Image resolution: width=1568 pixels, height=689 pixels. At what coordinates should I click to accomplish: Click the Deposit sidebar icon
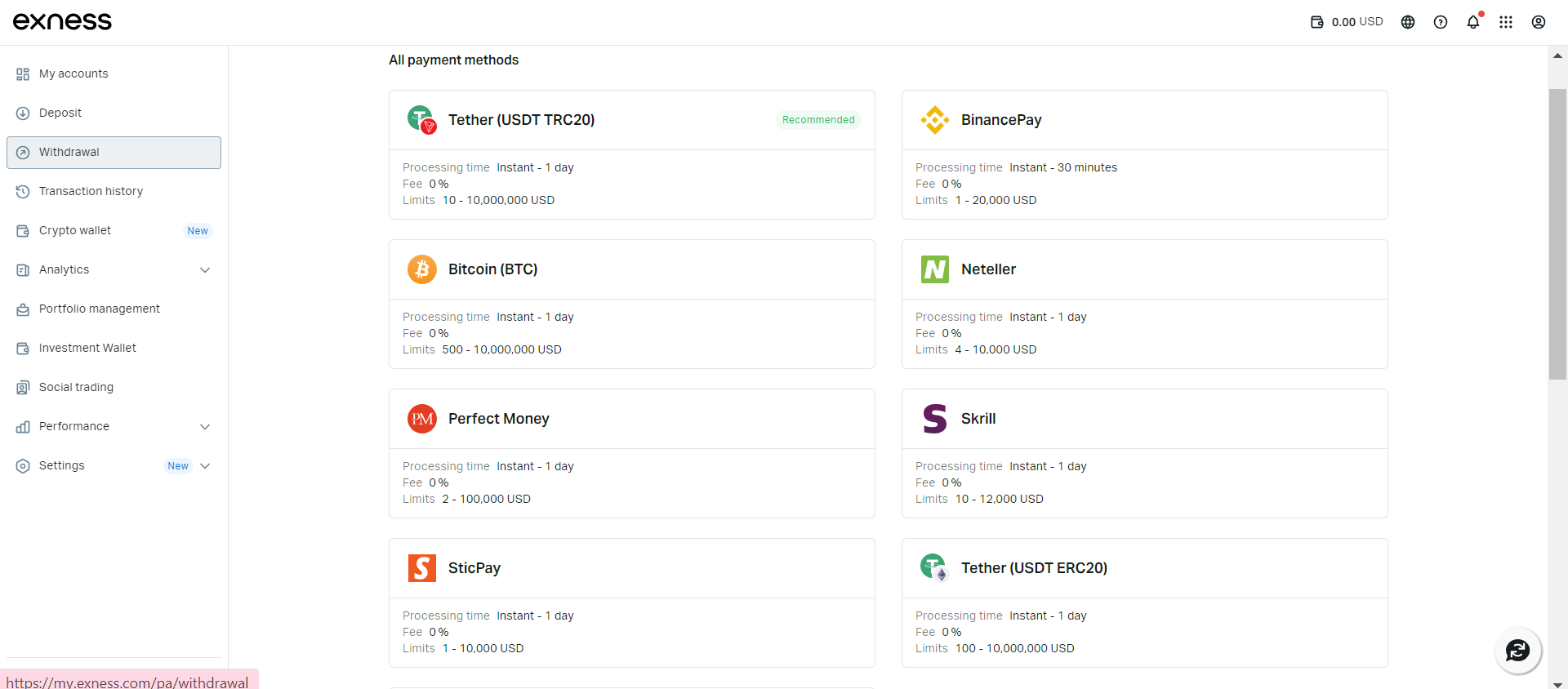(x=23, y=113)
